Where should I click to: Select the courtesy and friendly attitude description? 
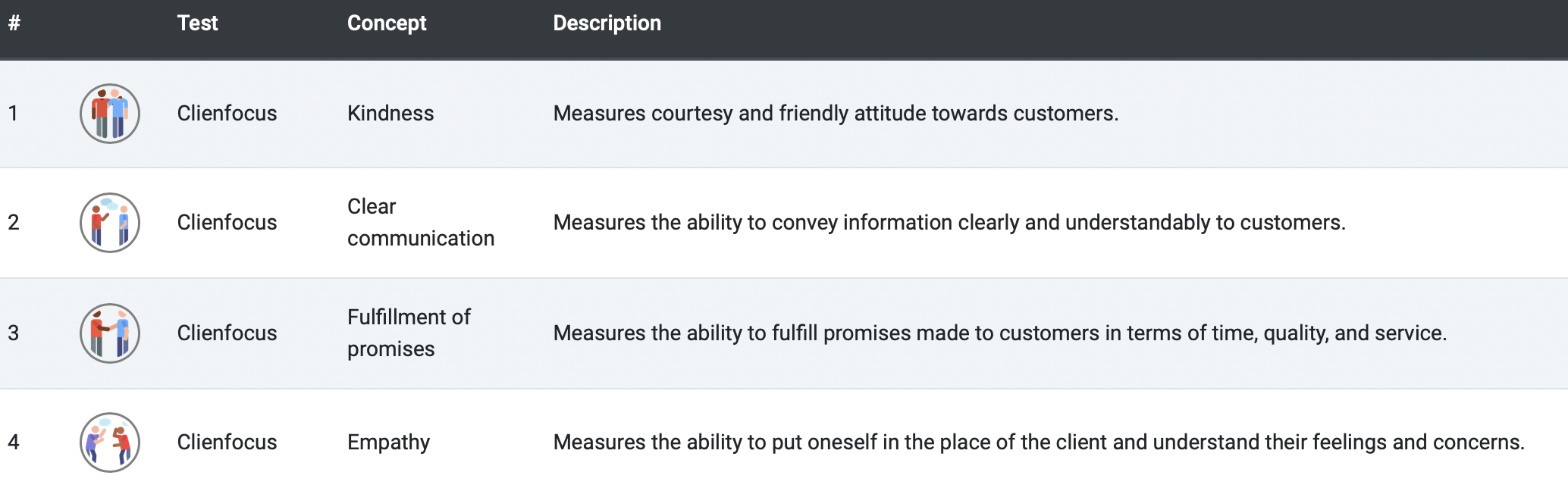(836, 114)
